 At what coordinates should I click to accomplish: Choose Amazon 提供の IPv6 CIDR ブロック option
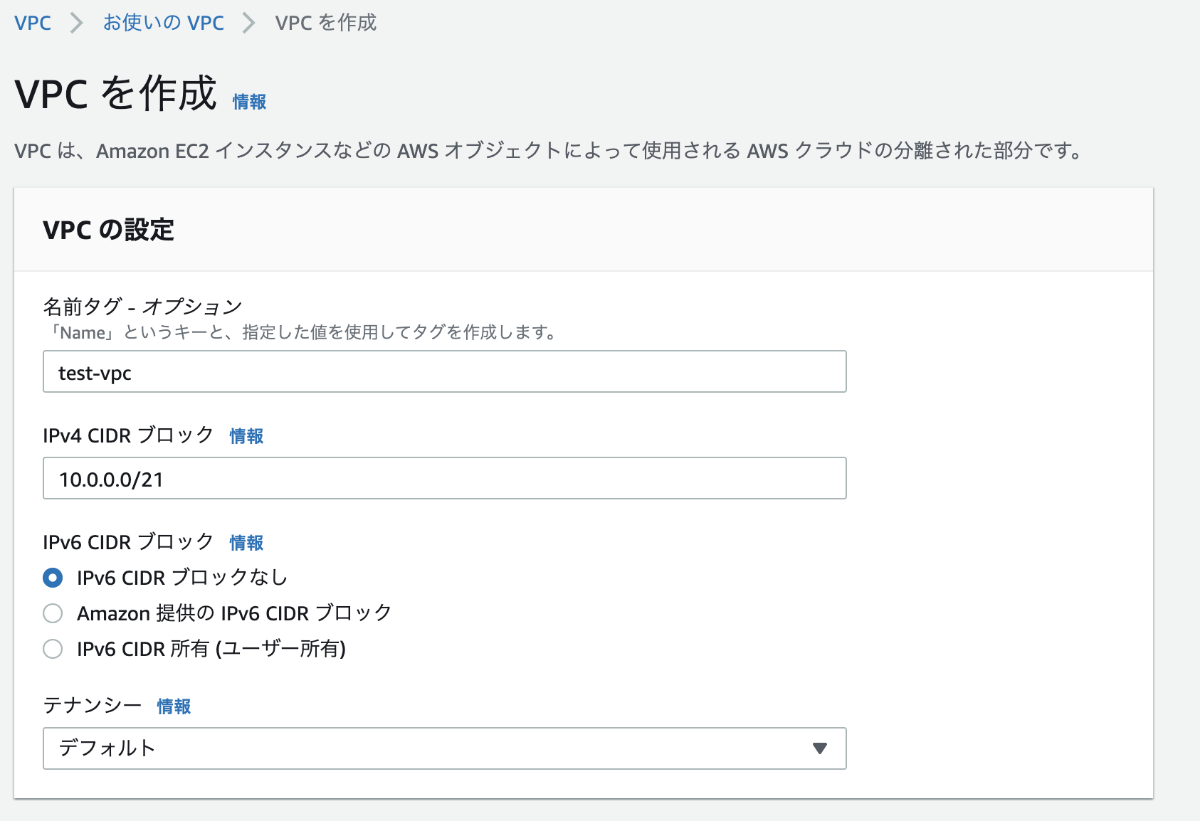tap(53, 613)
